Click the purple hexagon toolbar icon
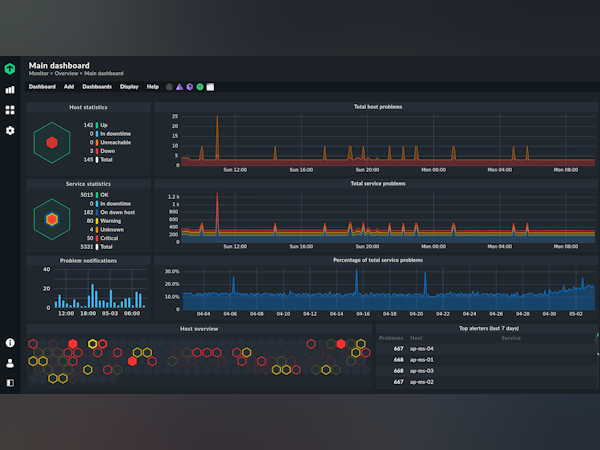This screenshot has width=600, height=450. pyautogui.click(x=189, y=87)
